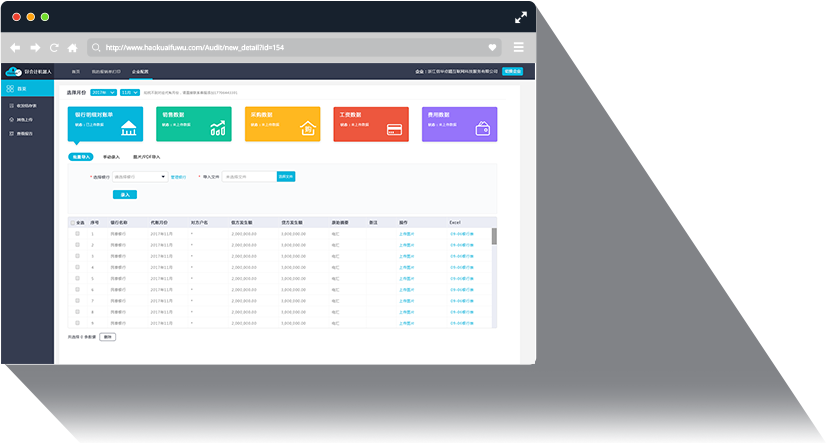Click the wallet icon on the purple card

[483, 129]
